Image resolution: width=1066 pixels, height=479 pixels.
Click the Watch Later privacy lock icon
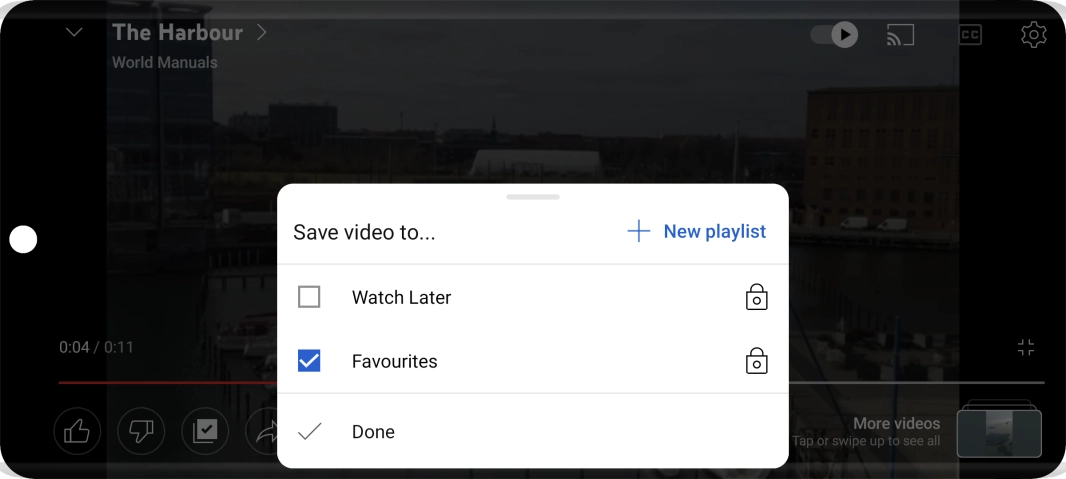(757, 297)
